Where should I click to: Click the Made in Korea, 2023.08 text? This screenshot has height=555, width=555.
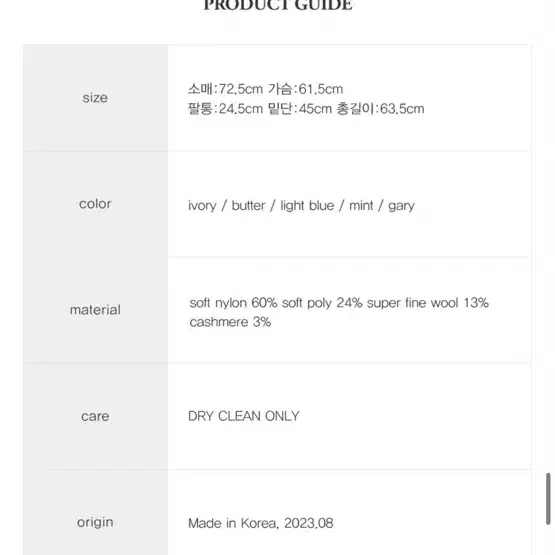tap(261, 523)
